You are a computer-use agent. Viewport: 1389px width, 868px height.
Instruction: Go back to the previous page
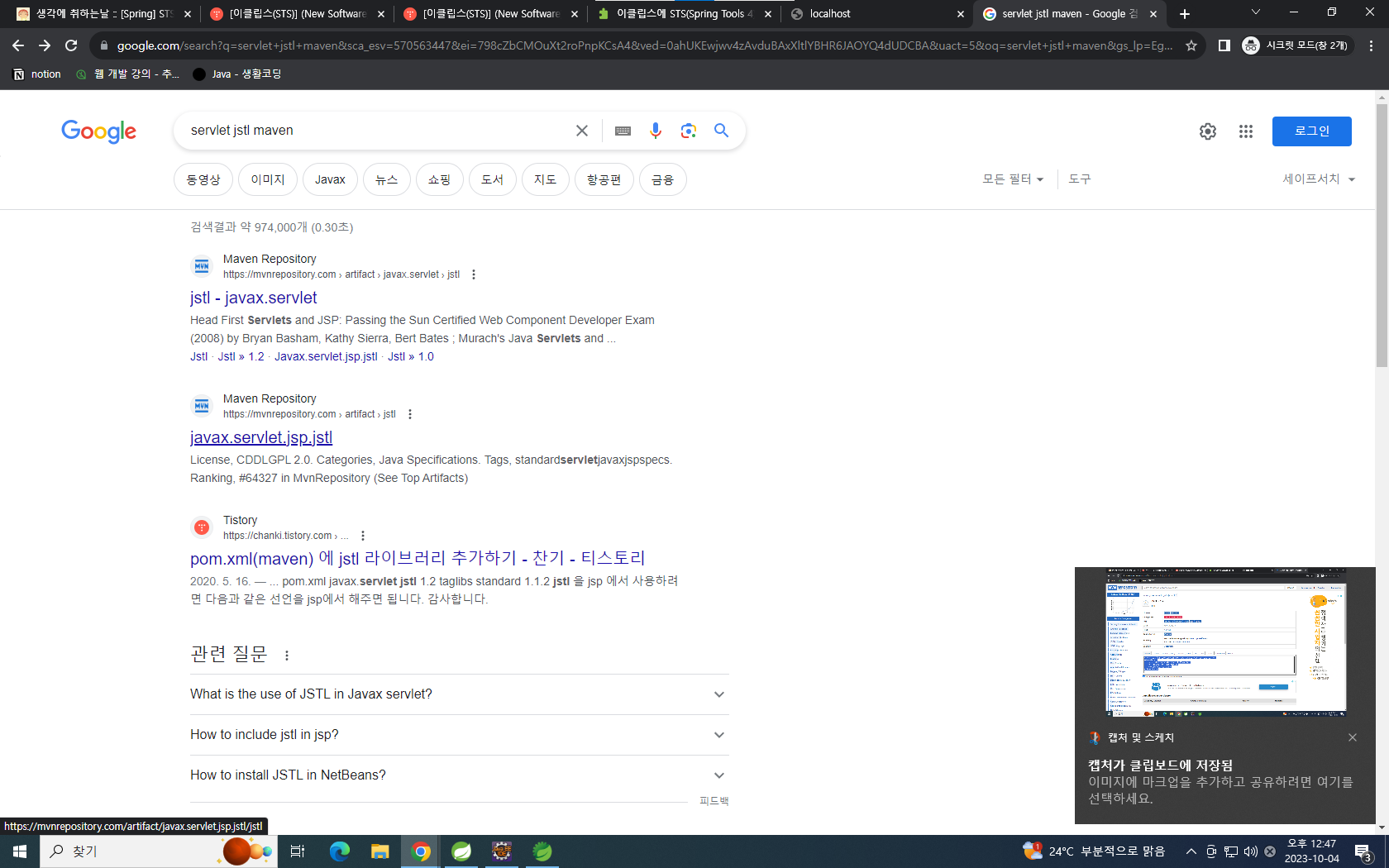[x=18, y=45]
